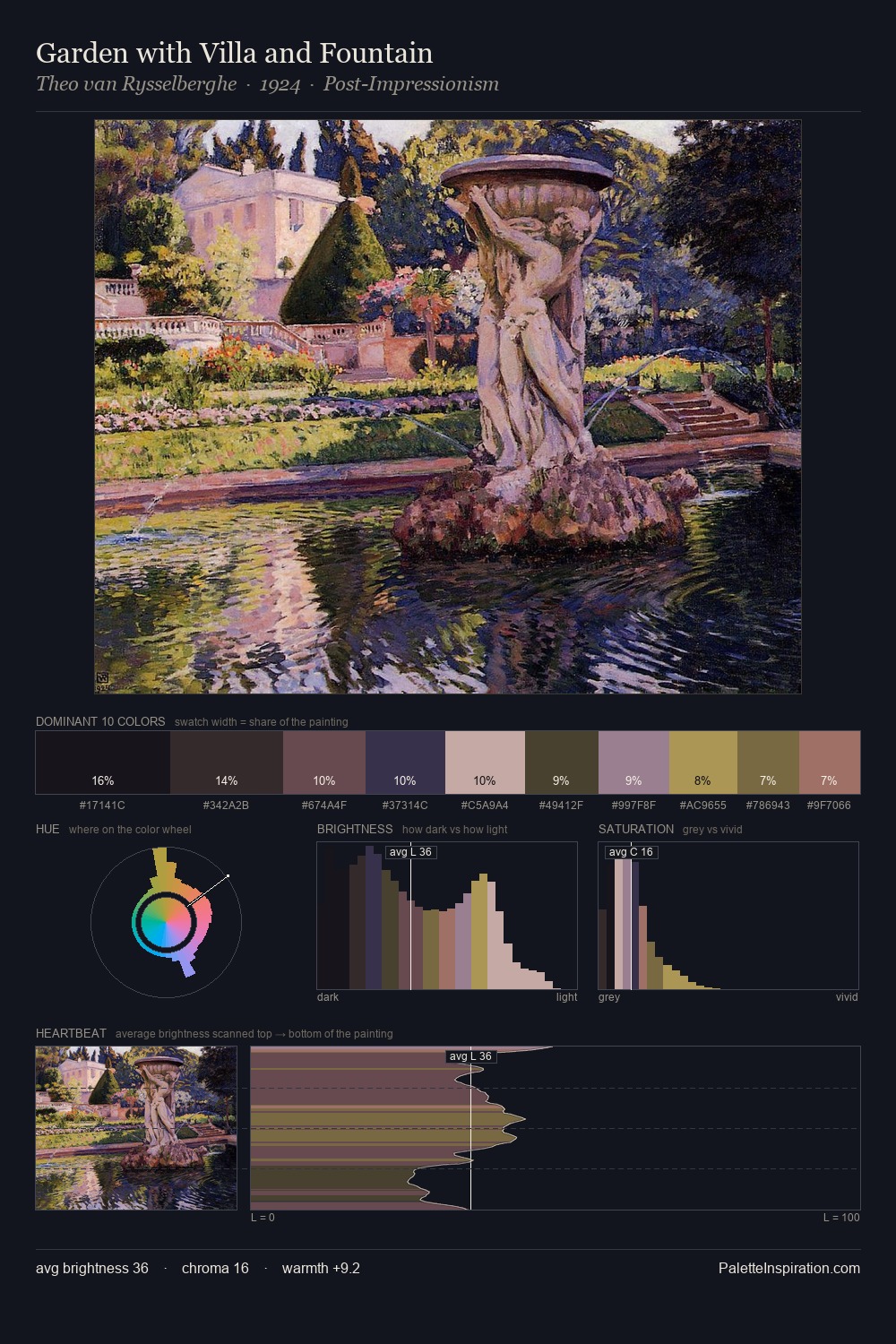Open the main painting image
The height and width of the screenshot is (1344, 896).
pyautogui.click(x=448, y=407)
